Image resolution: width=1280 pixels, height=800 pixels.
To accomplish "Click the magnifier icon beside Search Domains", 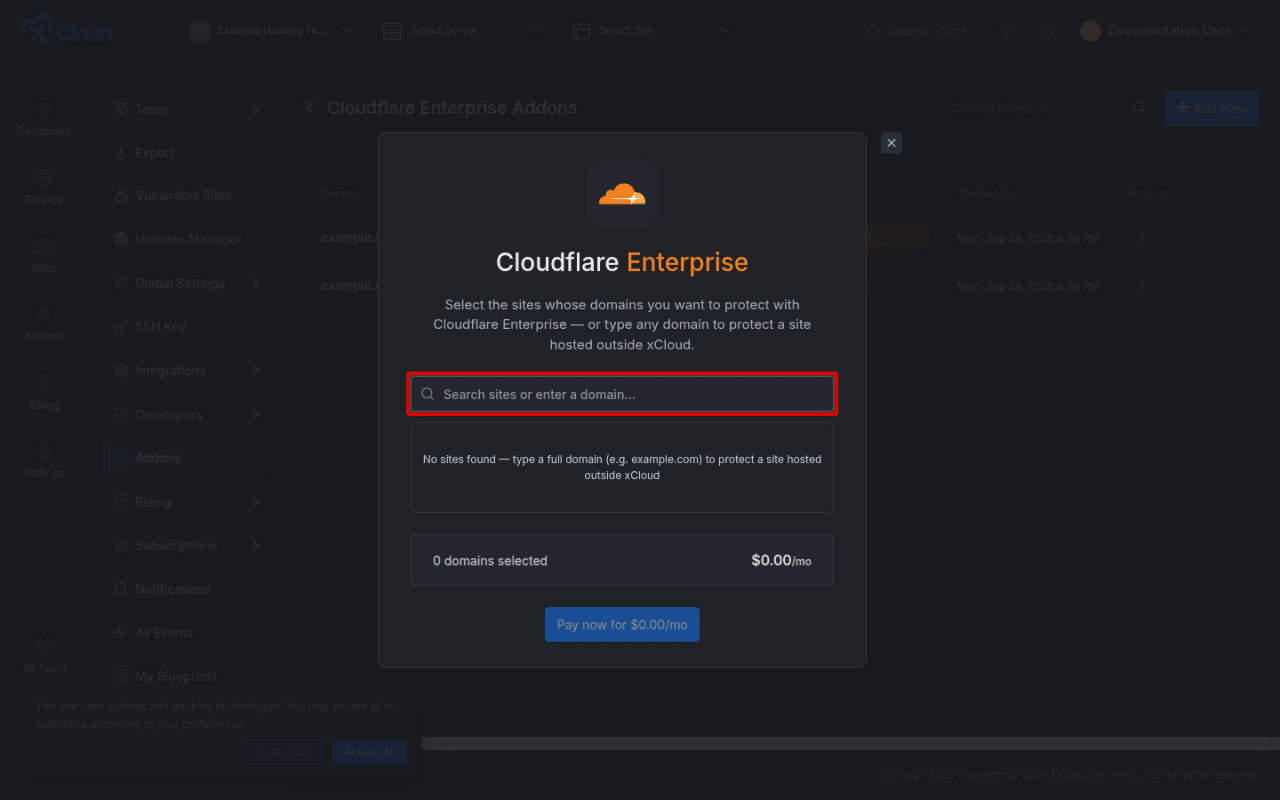I will pos(1138,108).
